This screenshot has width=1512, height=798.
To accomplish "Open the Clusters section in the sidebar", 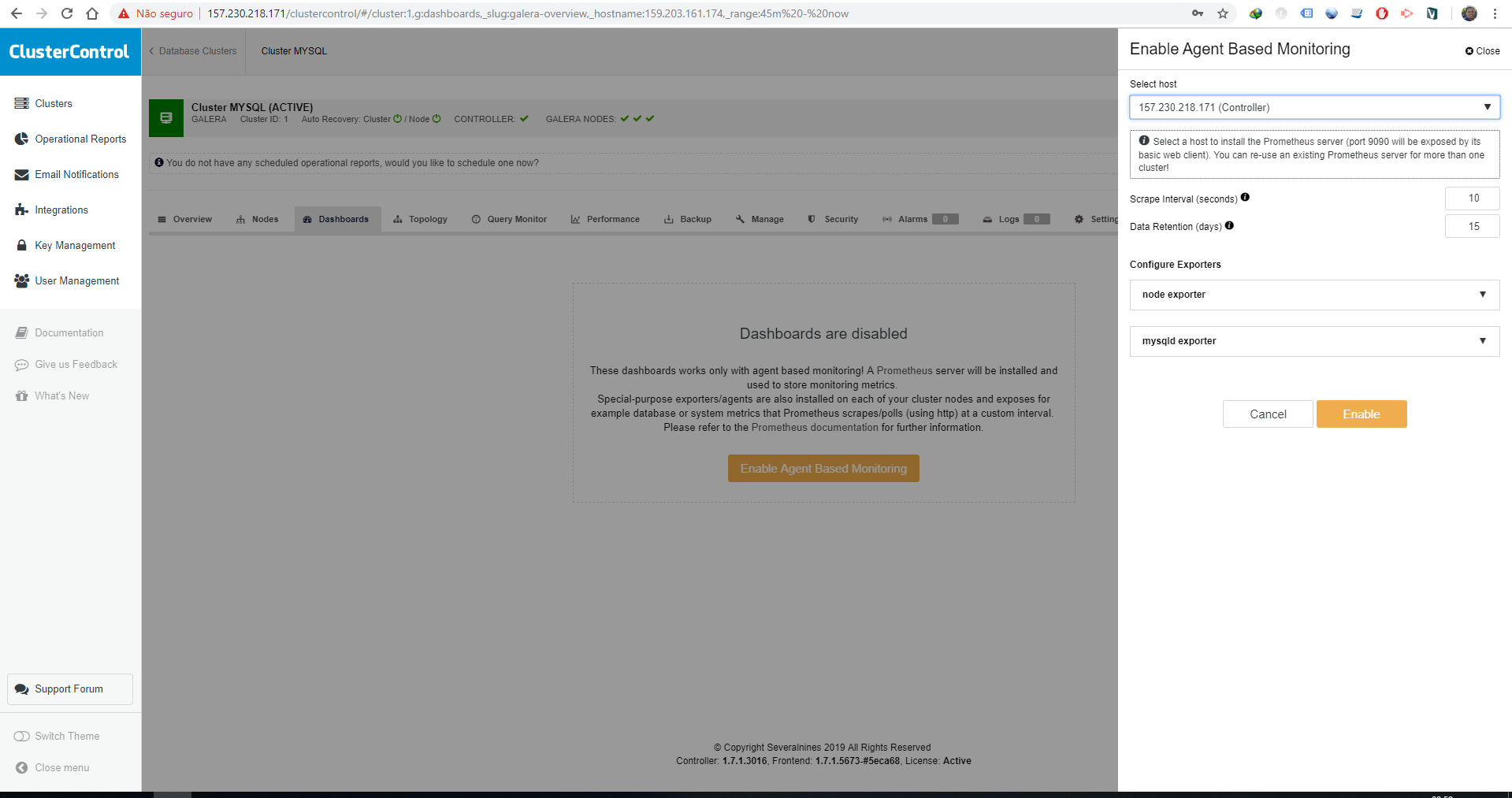I will point(53,103).
